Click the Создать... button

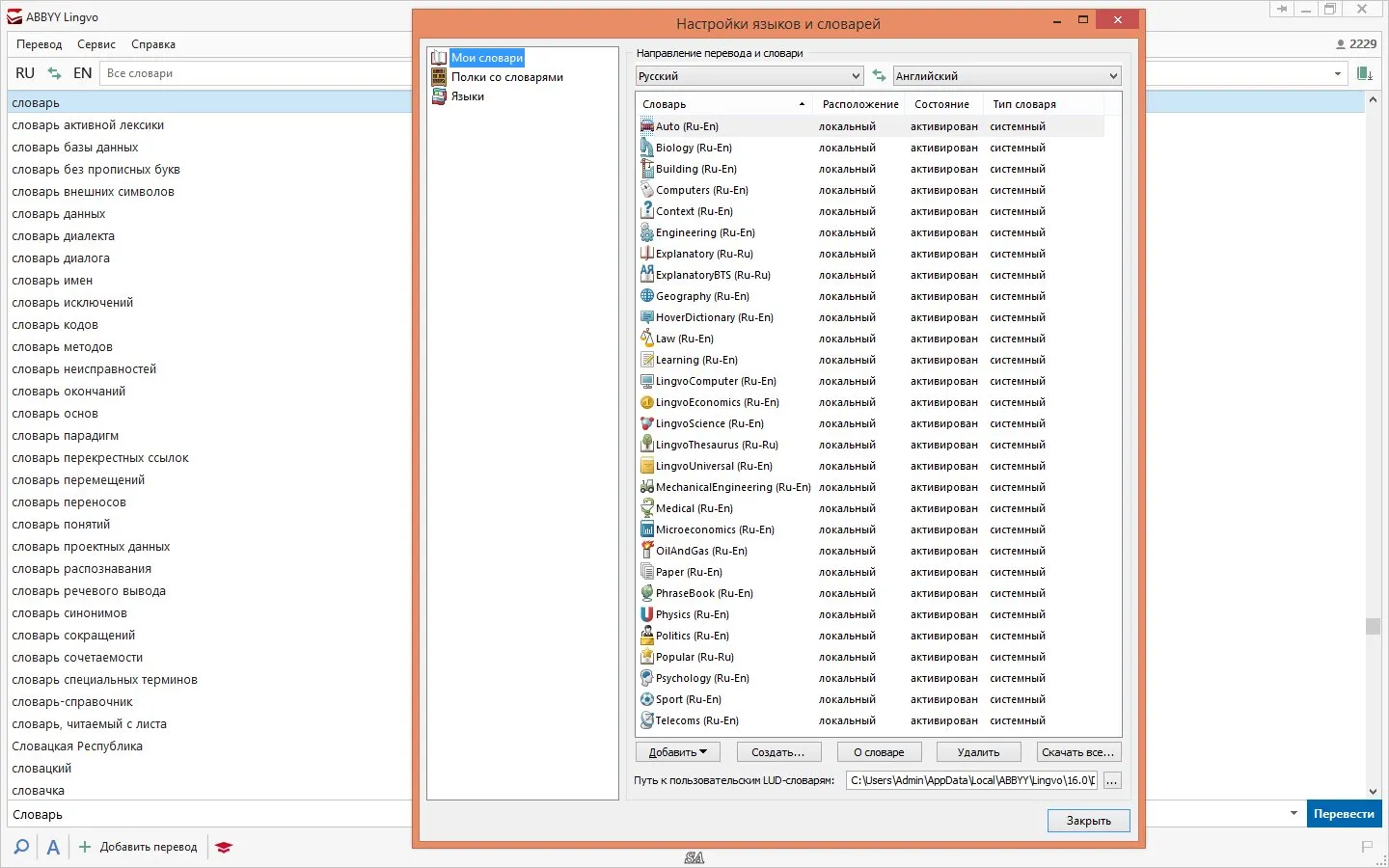click(778, 752)
